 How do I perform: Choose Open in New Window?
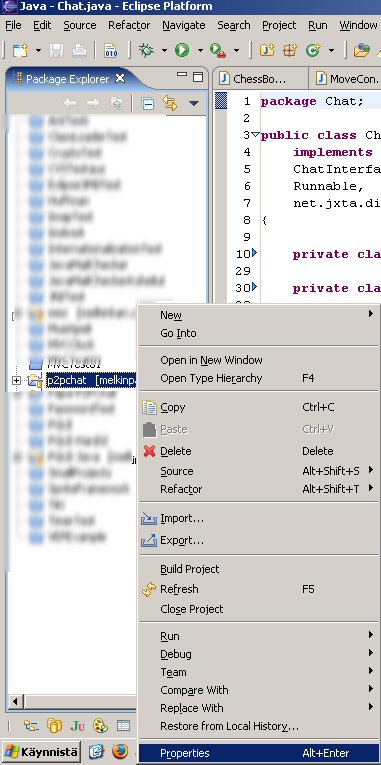[259, 360]
